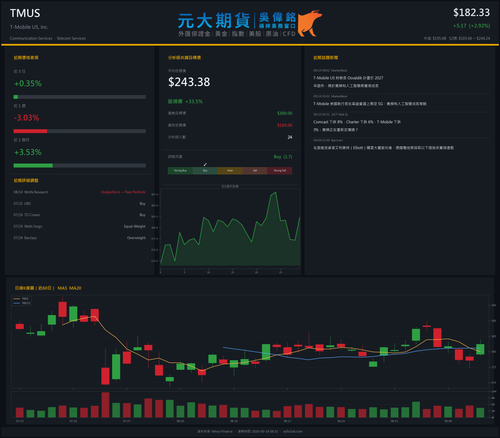Select the light green Buy rating segment
Screen dimensions: 500x438
pyautogui.click(x=205, y=171)
